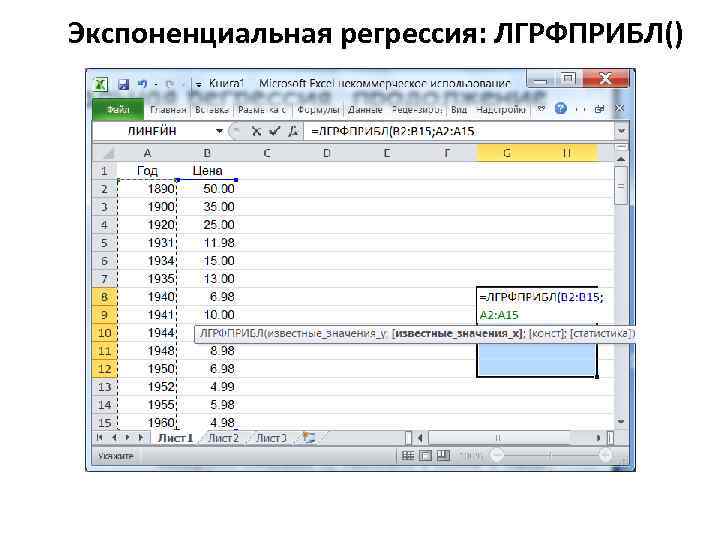
Task: Switch to the Лист2 sheet tab
Action: 223,438
